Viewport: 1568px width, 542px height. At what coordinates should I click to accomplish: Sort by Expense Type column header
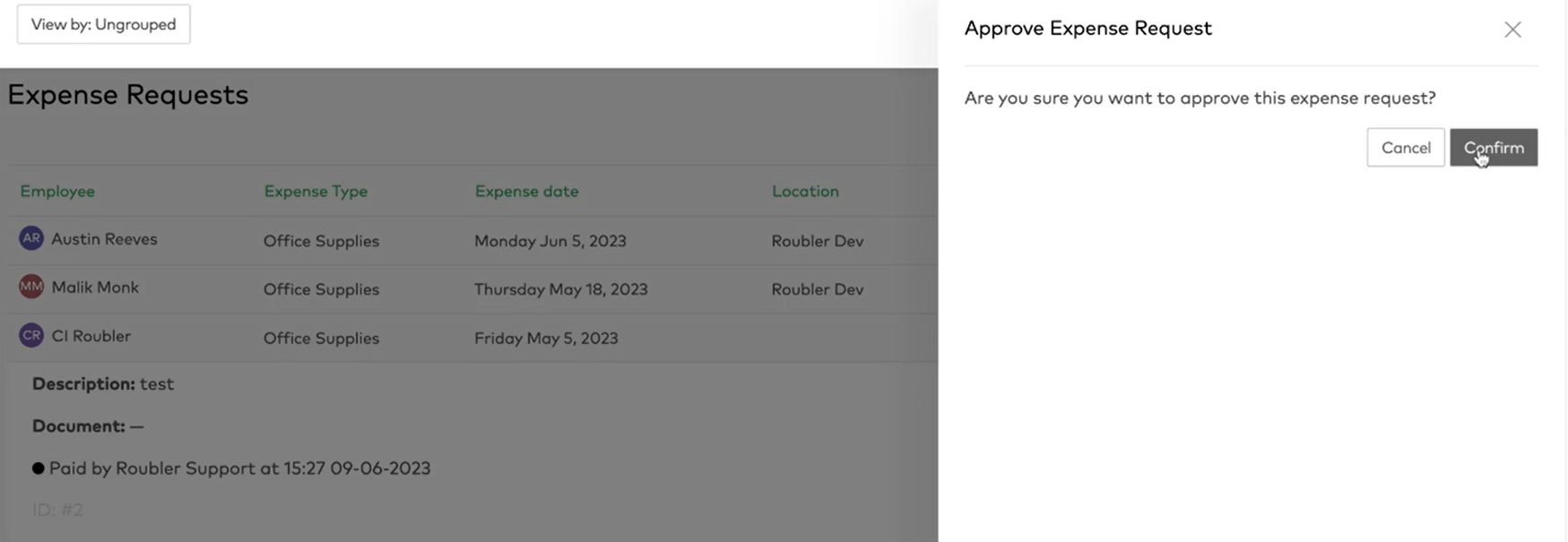click(x=316, y=191)
